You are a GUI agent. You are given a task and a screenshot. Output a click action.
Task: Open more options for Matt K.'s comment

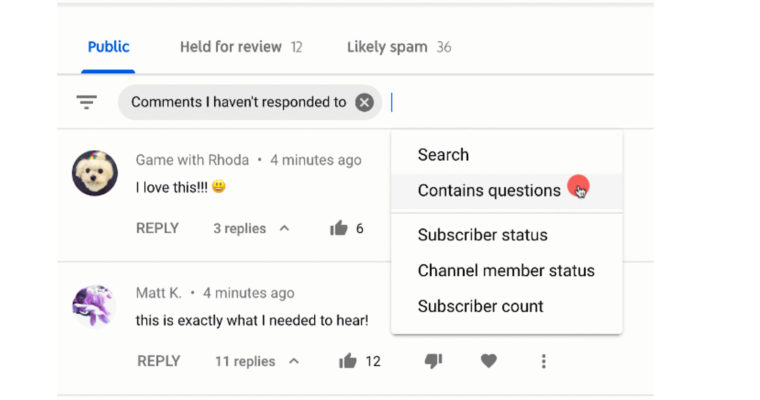(543, 361)
